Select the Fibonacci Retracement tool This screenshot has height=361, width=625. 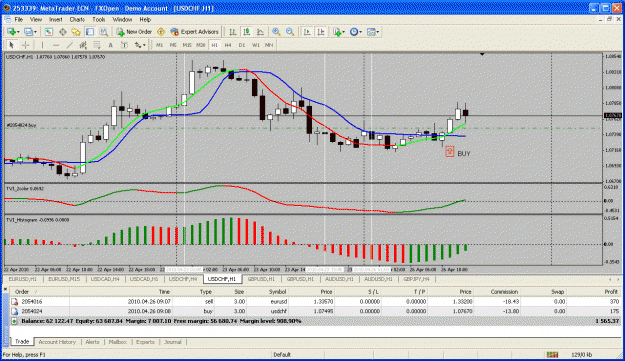(x=96, y=45)
